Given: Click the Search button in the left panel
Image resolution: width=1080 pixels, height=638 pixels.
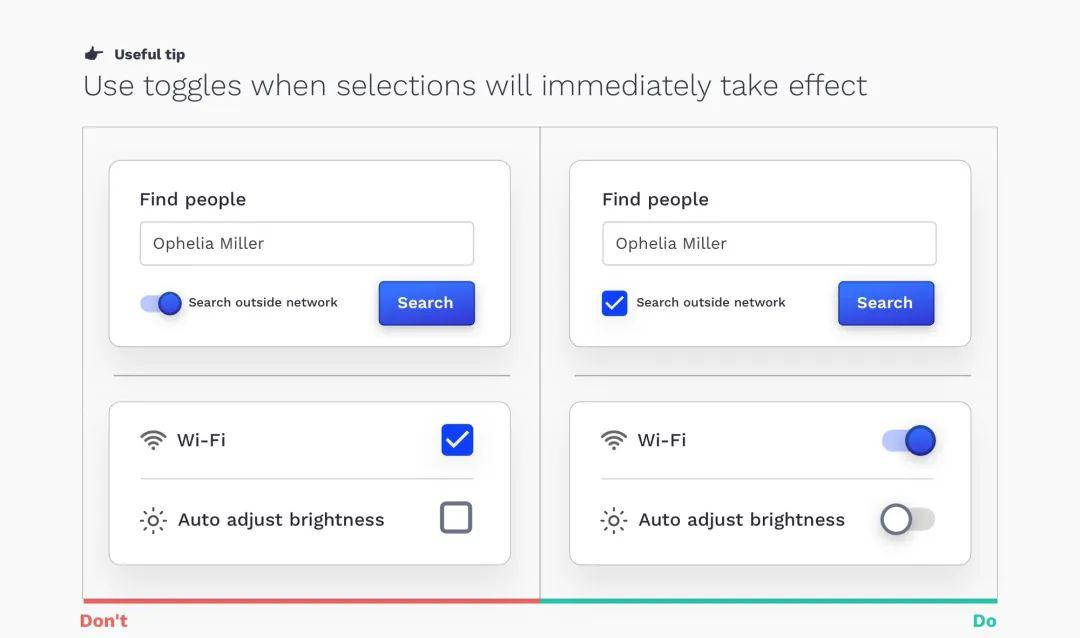Looking at the screenshot, I should pos(426,303).
